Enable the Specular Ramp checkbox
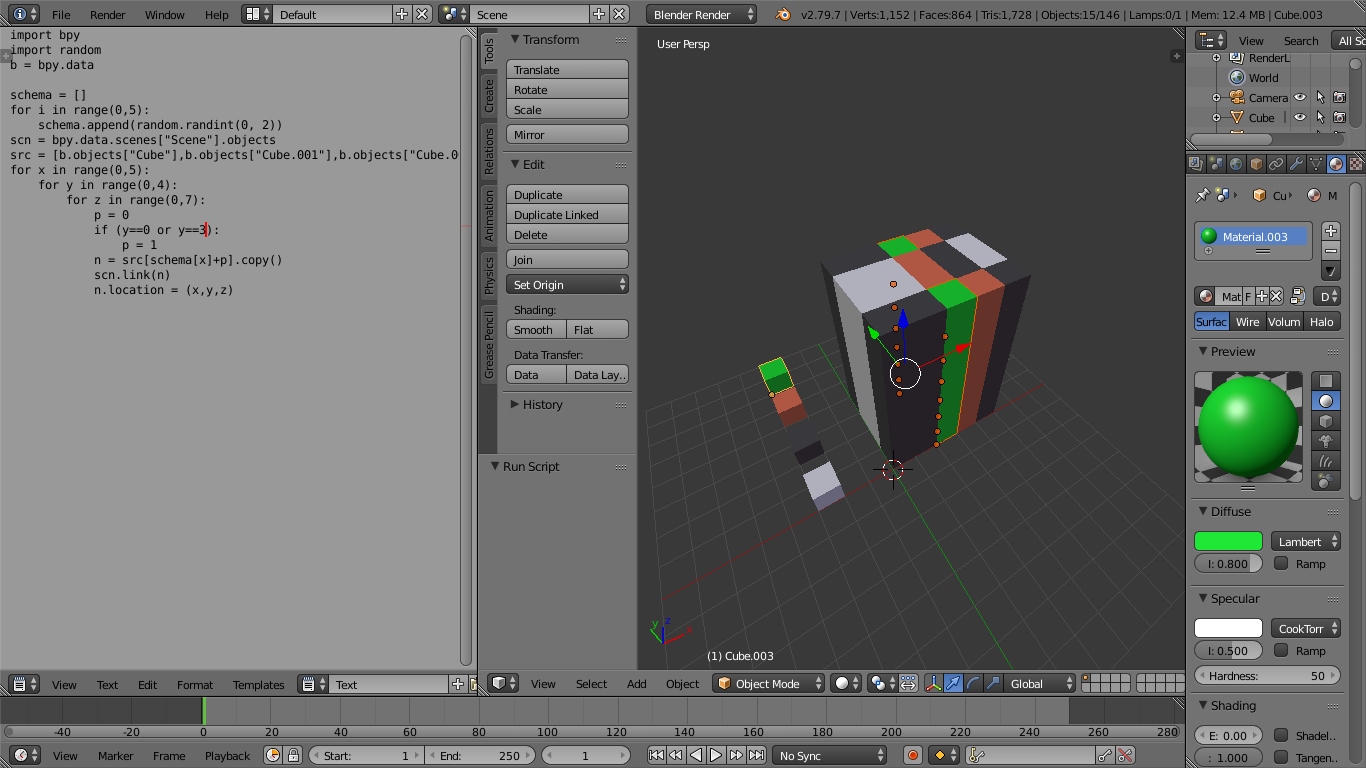Viewport: 1366px width, 768px height. pos(1281,651)
